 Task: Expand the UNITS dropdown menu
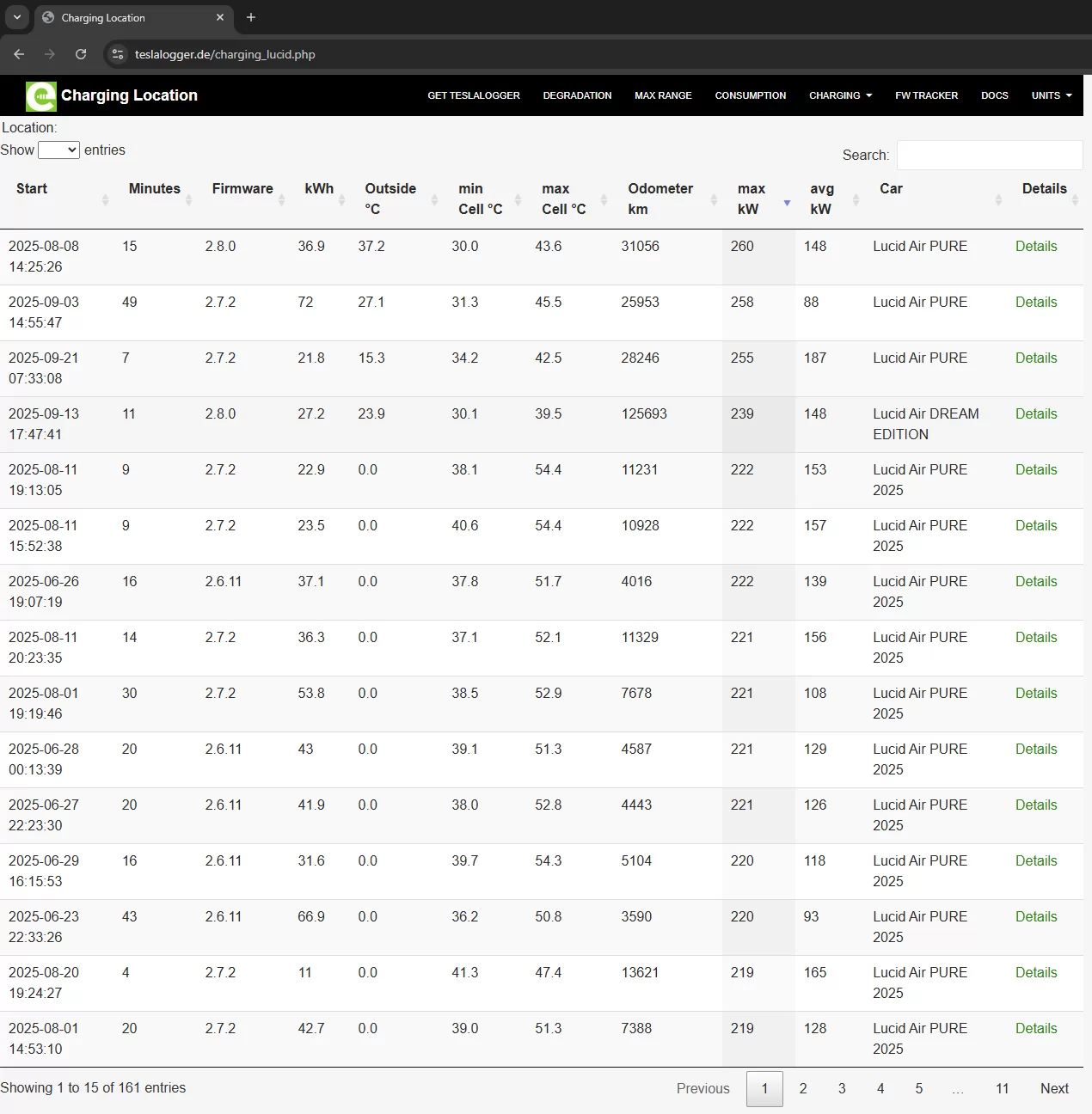pos(1052,95)
